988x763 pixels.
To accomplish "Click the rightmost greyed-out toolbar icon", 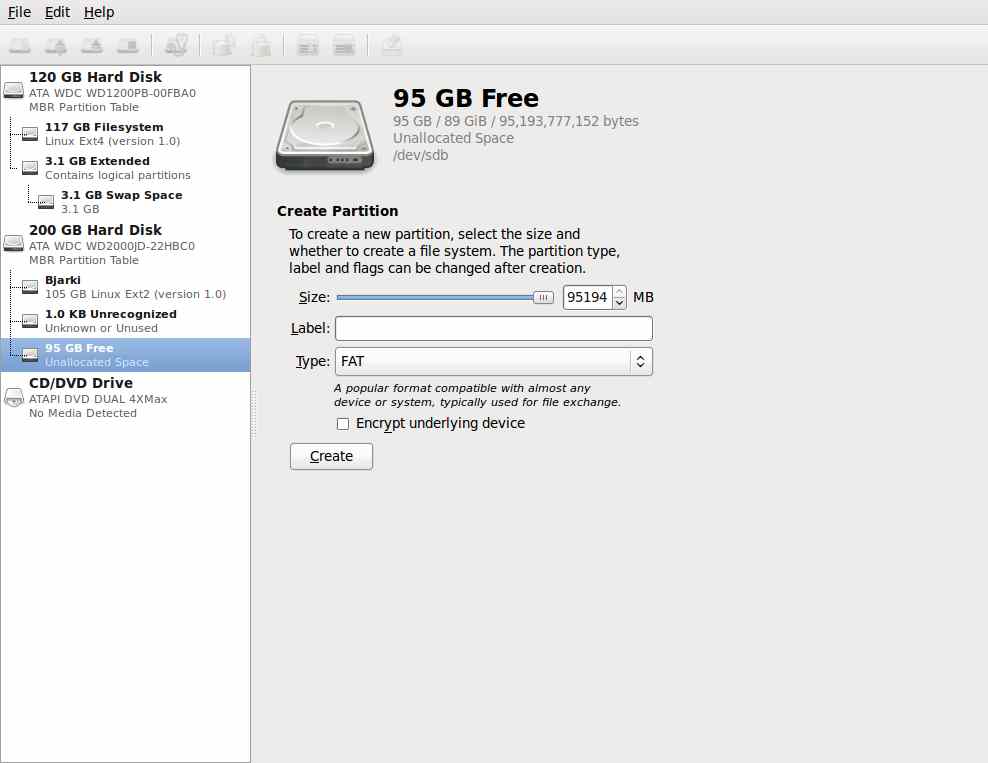I will tap(392, 45).
